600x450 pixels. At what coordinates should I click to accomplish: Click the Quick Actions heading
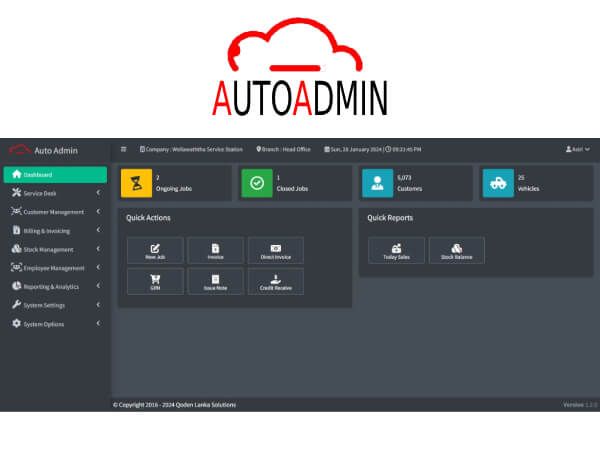click(x=148, y=218)
